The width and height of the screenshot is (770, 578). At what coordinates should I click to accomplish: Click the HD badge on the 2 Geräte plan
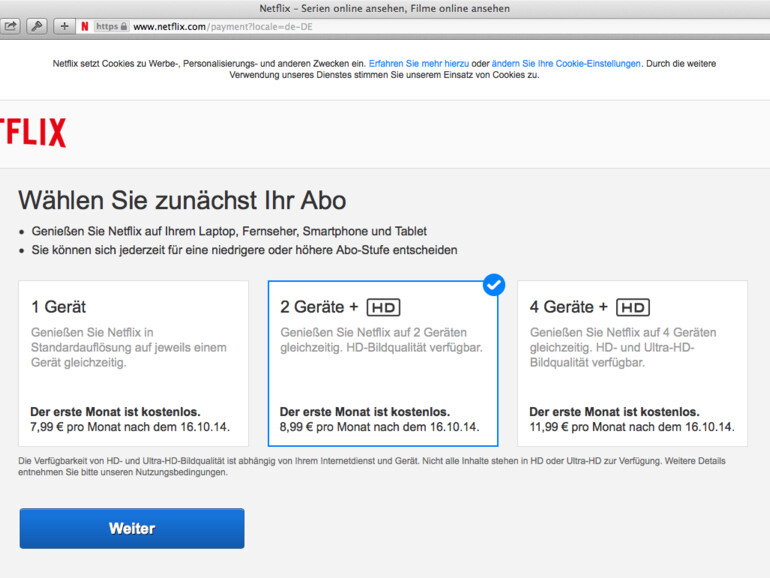click(384, 307)
